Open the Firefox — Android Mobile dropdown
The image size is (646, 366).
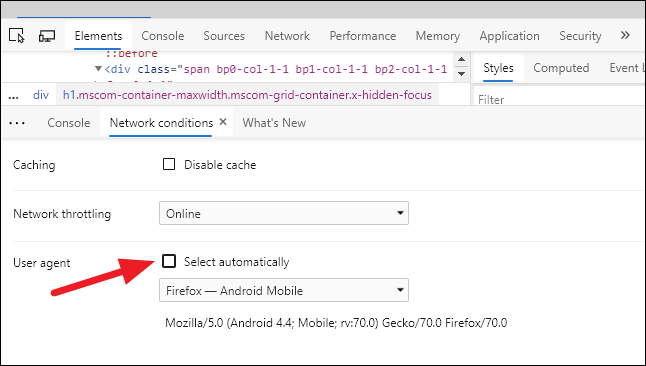(284, 290)
